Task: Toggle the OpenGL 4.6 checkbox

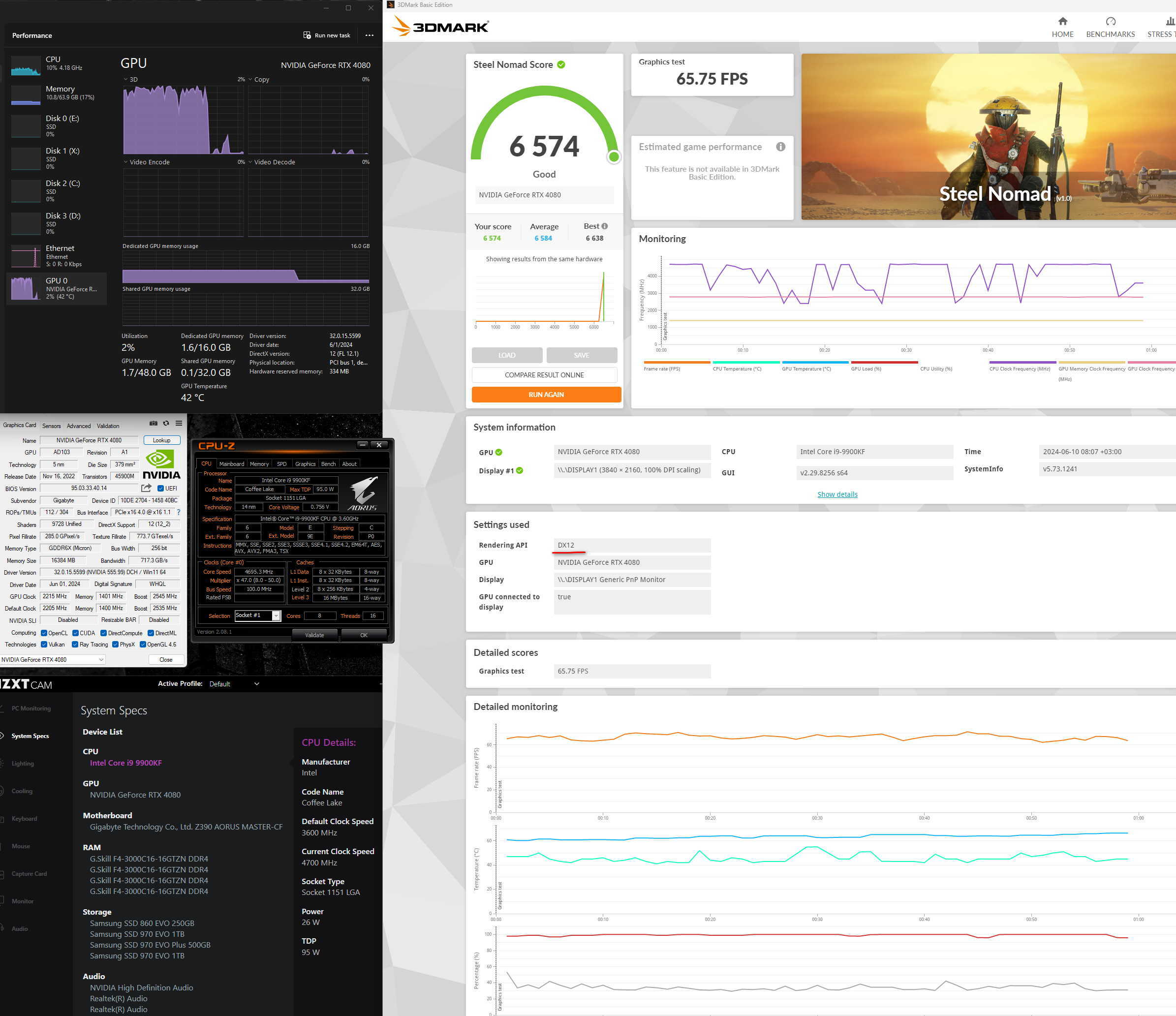Action: coord(143,644)
